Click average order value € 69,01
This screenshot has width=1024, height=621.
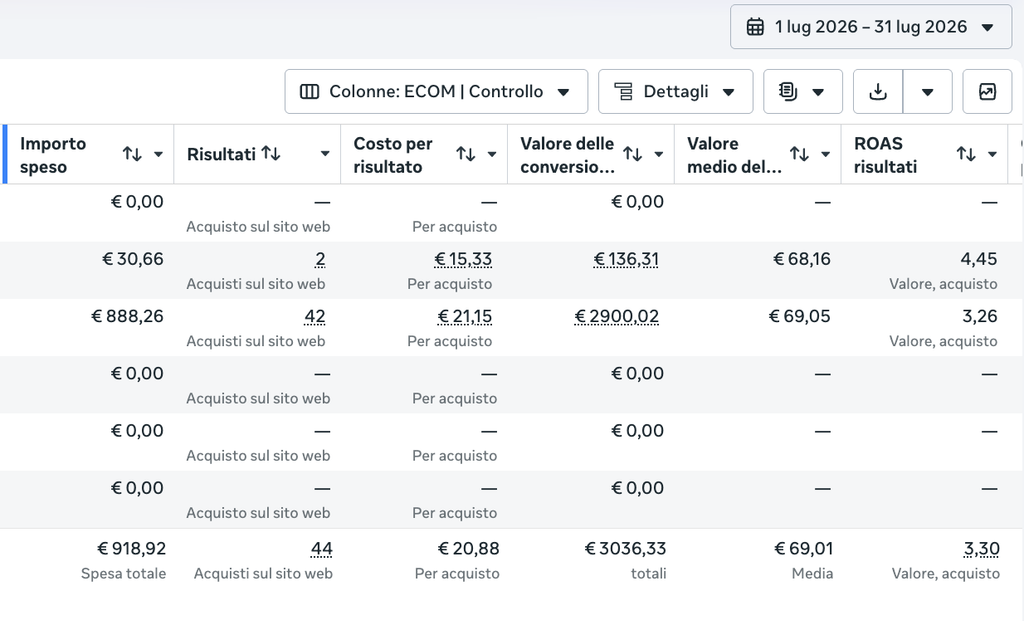click(x=803, y=549)
